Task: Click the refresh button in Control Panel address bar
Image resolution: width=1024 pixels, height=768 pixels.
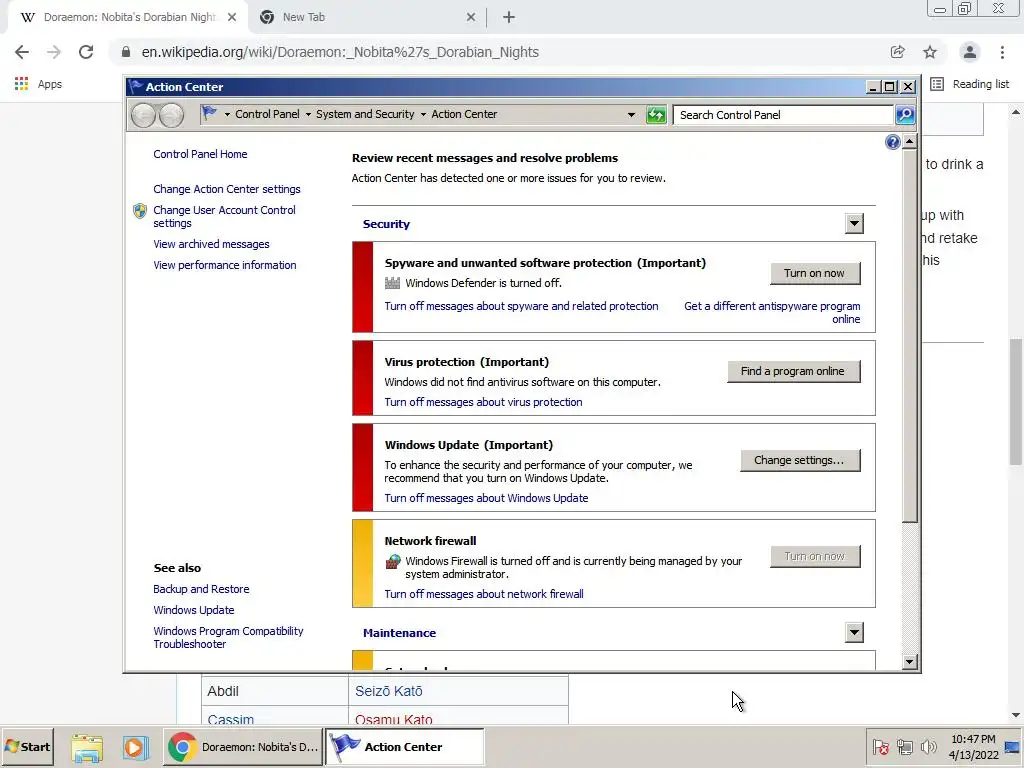Action: (x=656, y=115)
